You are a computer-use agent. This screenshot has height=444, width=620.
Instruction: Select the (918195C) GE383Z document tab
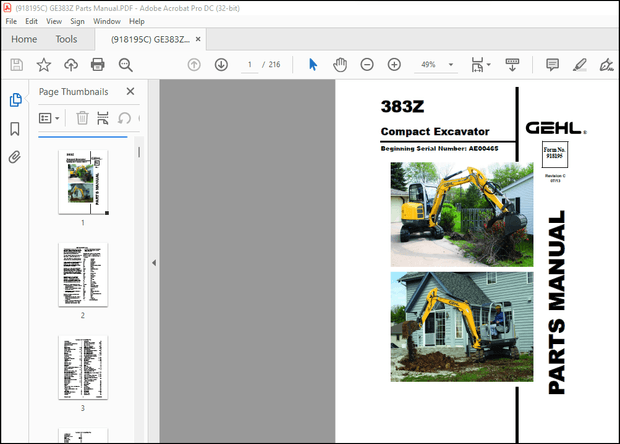(x=150, y=39)
